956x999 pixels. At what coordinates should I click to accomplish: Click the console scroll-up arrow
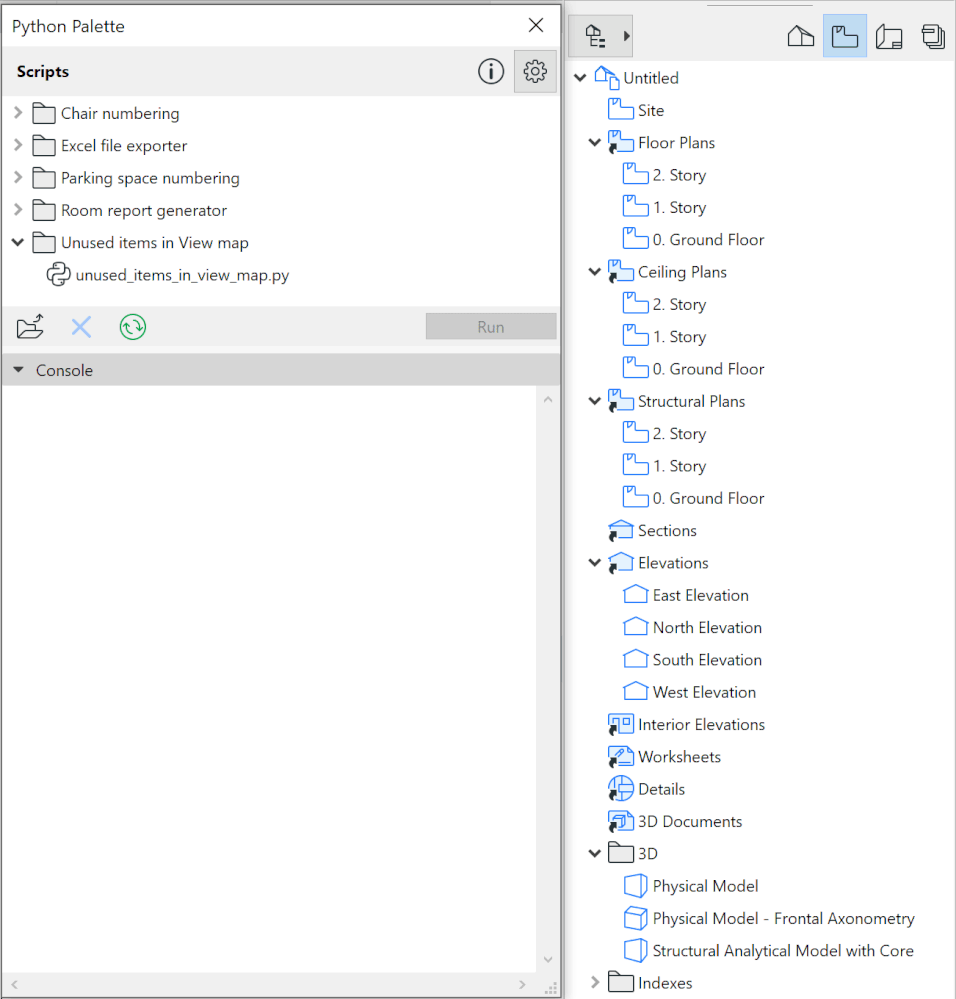pyautogui.click(x=547, y=398)
